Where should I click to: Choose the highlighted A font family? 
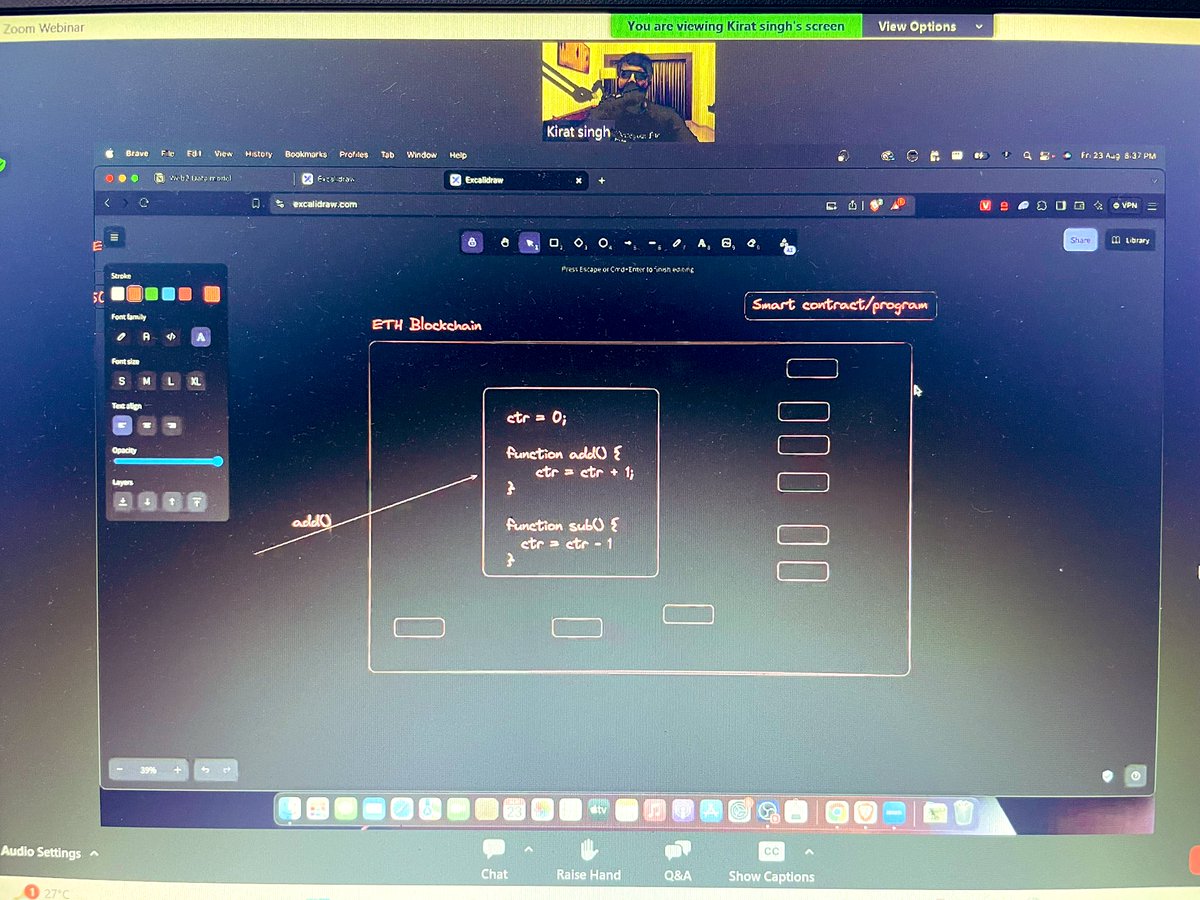coord(201,337)
